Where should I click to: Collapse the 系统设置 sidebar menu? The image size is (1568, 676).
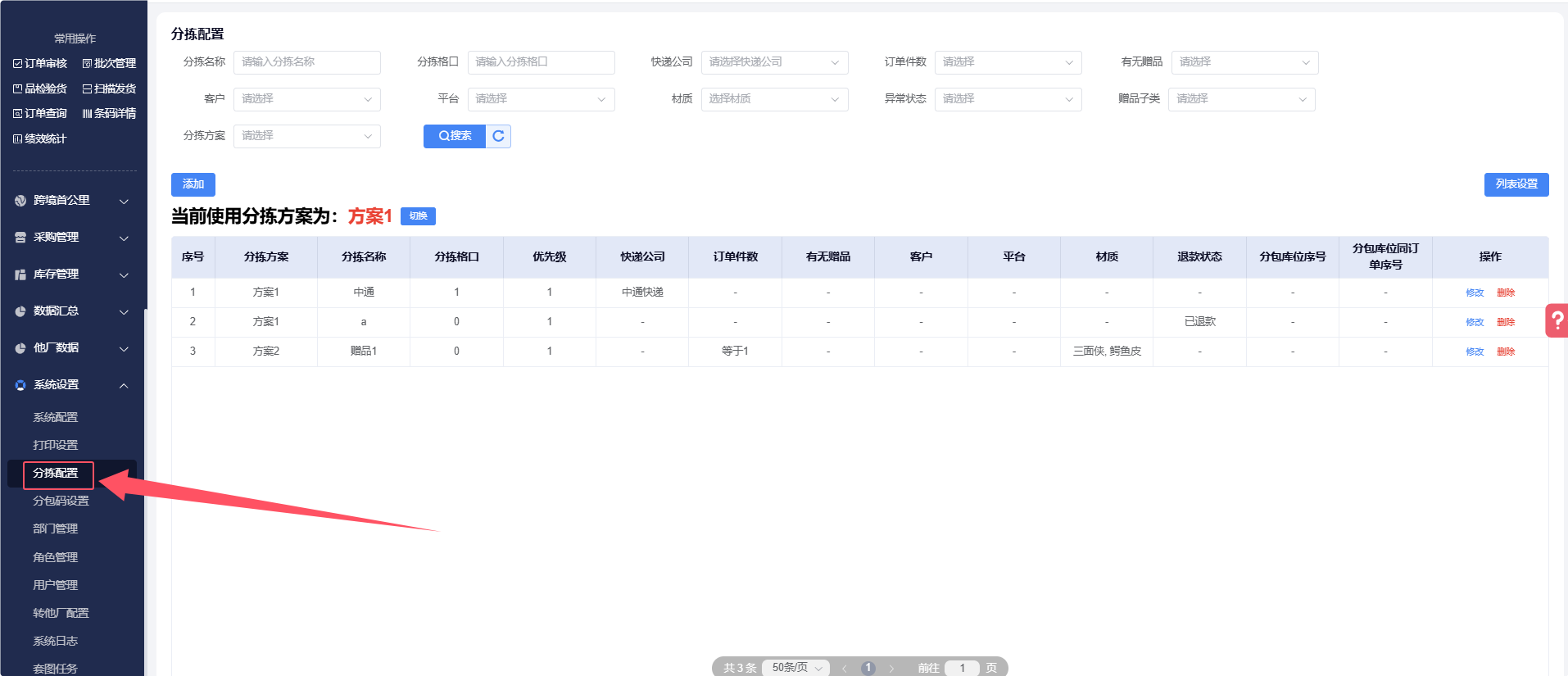click(72, 385)
